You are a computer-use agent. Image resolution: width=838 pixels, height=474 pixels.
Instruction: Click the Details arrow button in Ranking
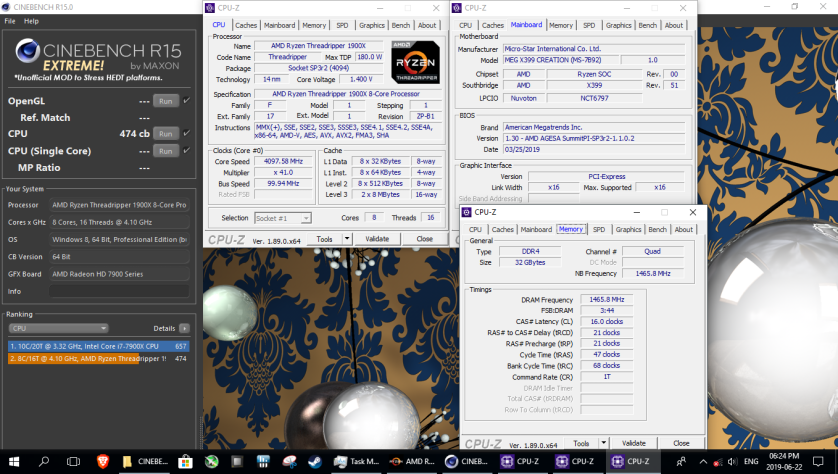point(184,328)
